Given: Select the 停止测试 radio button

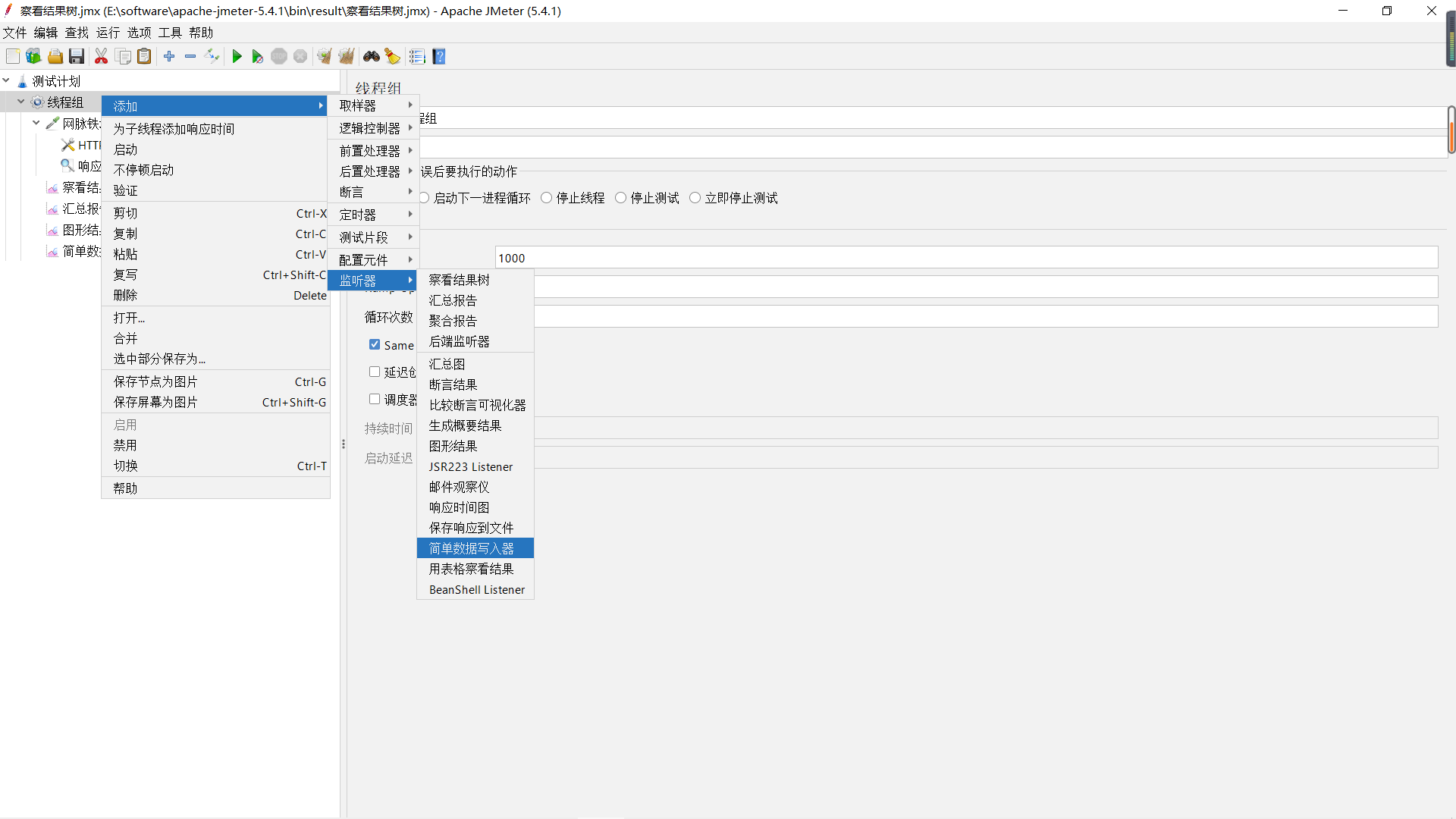Looking at the screenshot, I should (x=620, y=198).
